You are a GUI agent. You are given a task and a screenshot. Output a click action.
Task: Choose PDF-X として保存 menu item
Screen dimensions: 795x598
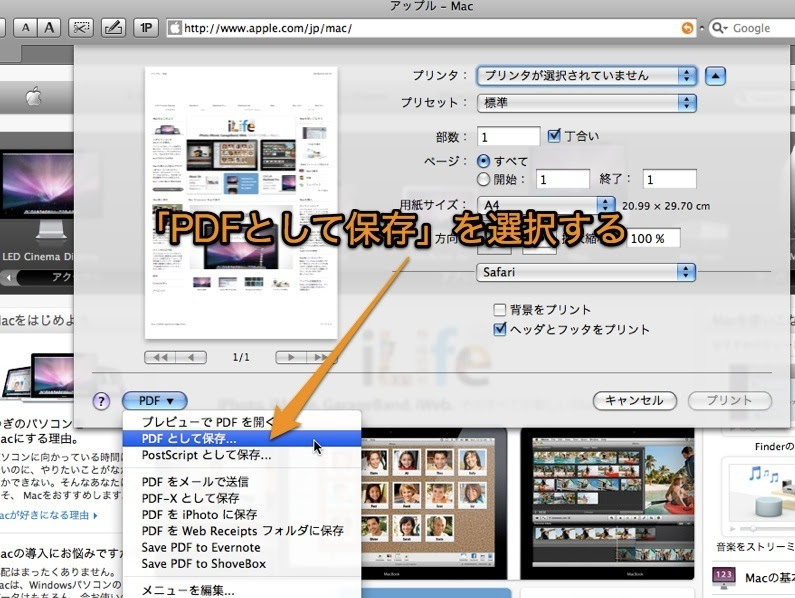tap(242, 498)
